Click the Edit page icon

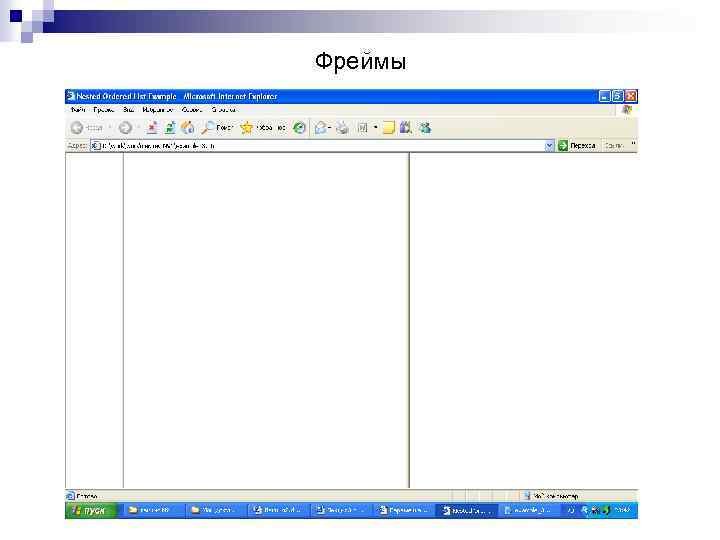coord(363,128)
